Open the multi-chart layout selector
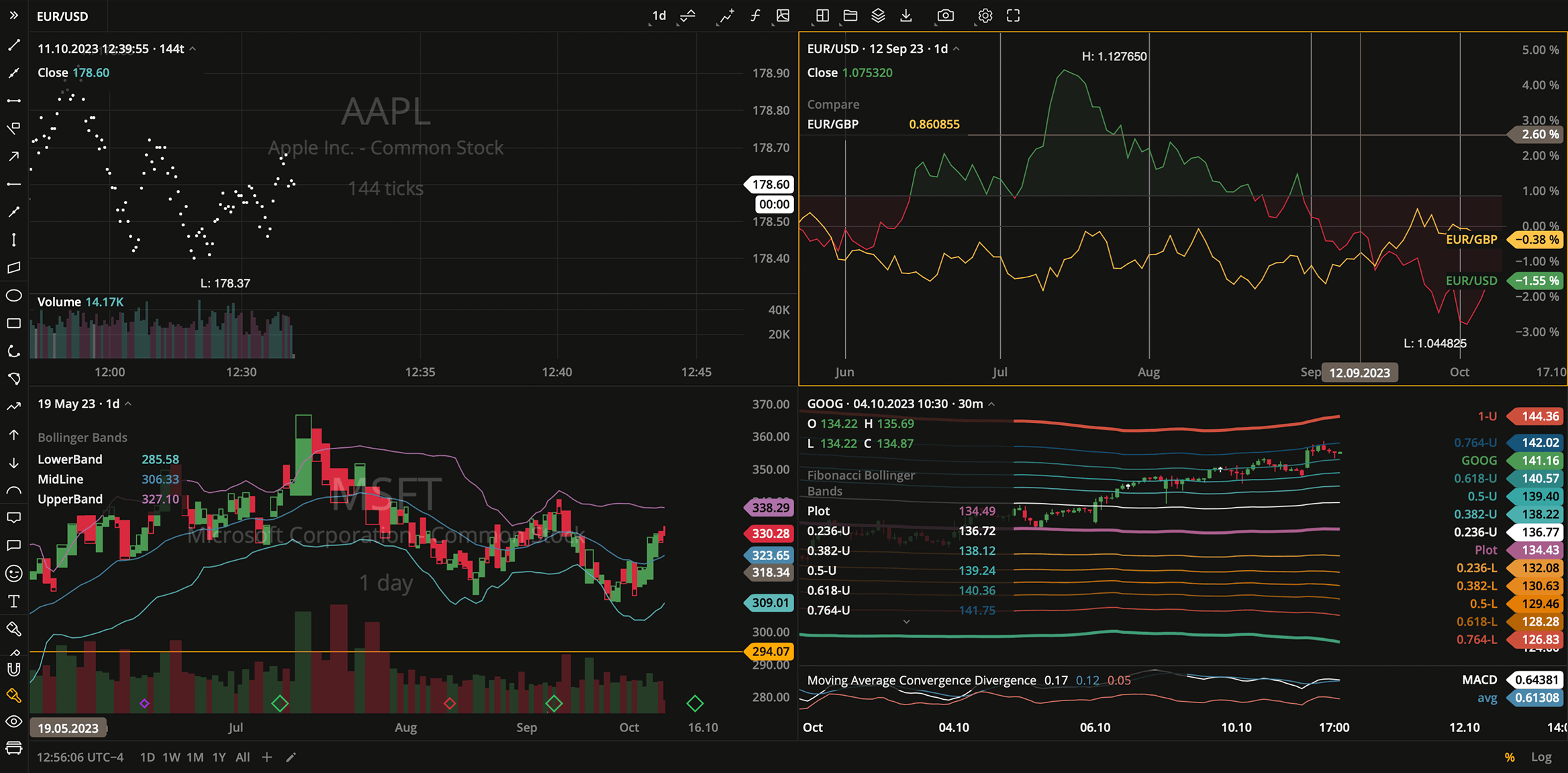 click(822, 15)
